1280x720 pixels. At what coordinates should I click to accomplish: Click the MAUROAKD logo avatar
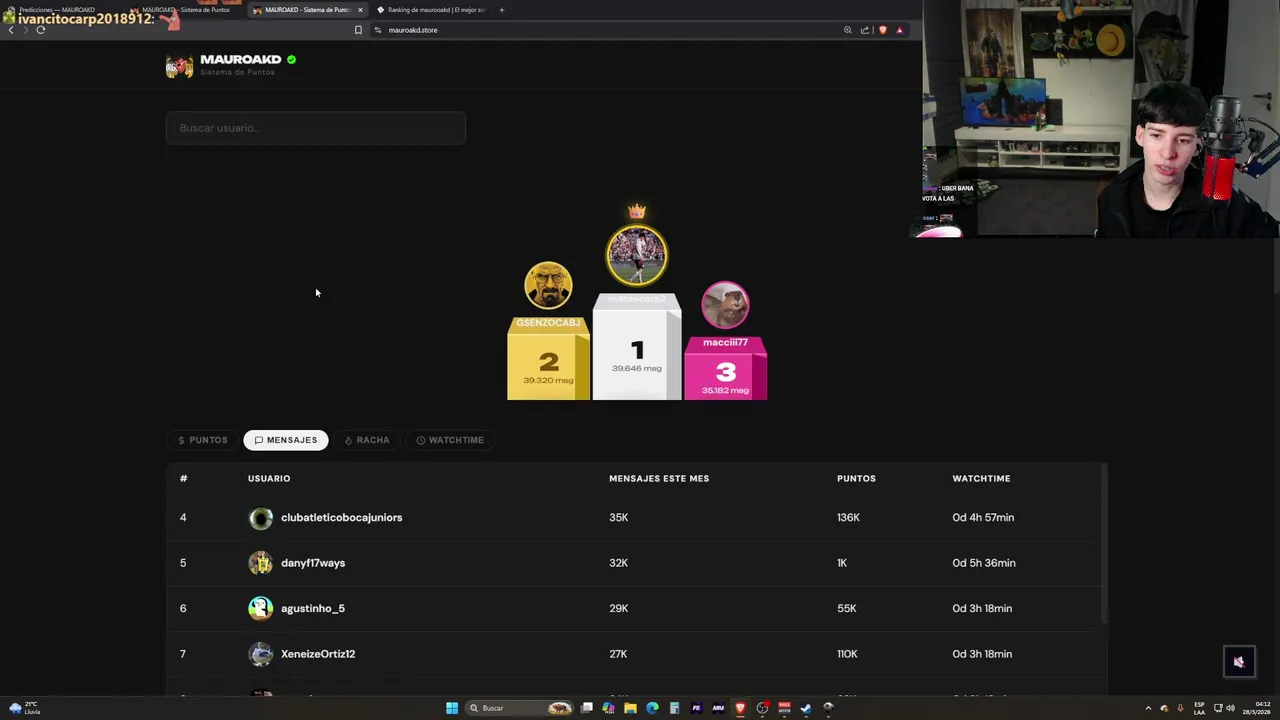coord(179,66)
